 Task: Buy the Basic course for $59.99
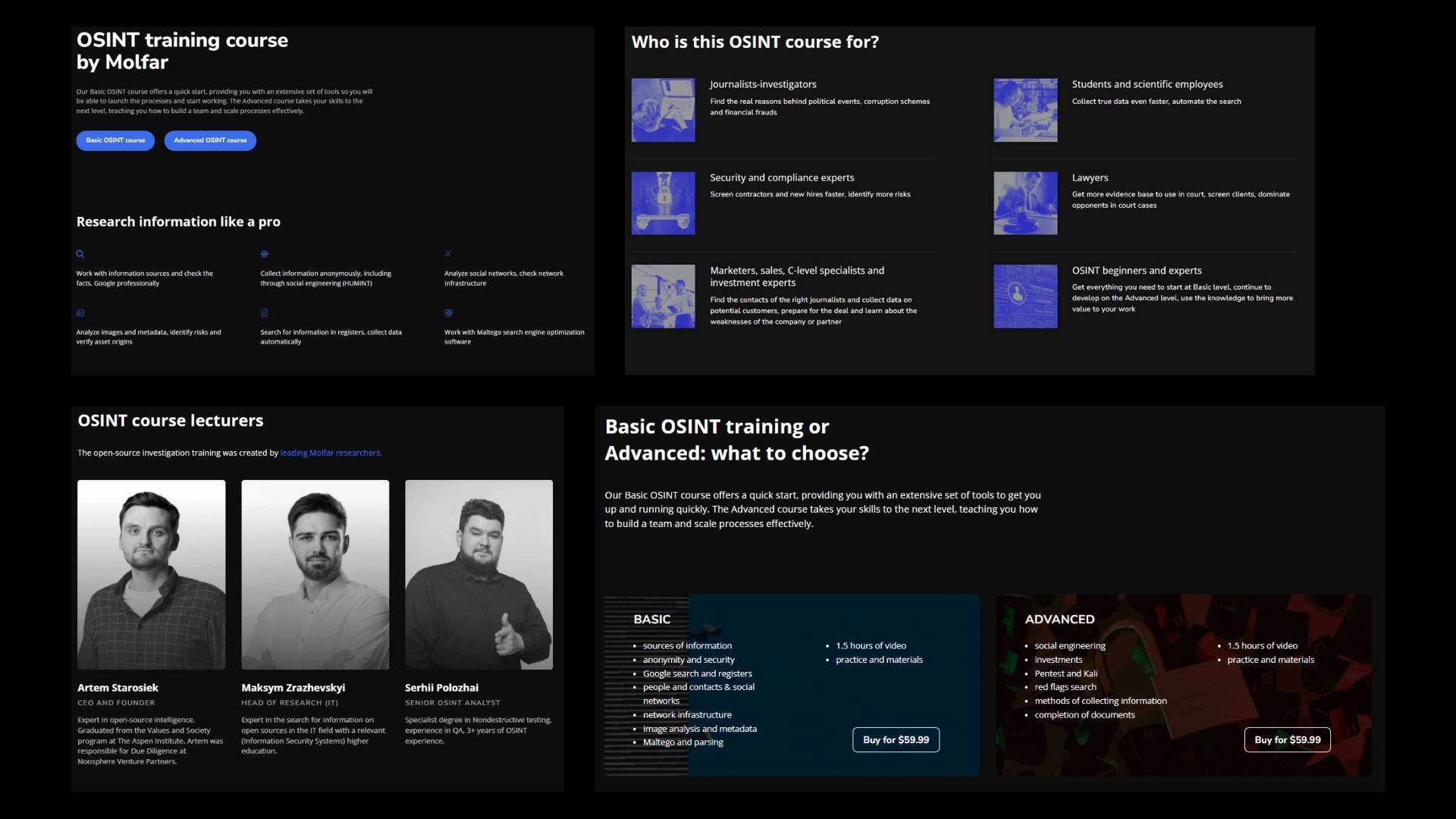pyautogui.click(x=896, y=740)
